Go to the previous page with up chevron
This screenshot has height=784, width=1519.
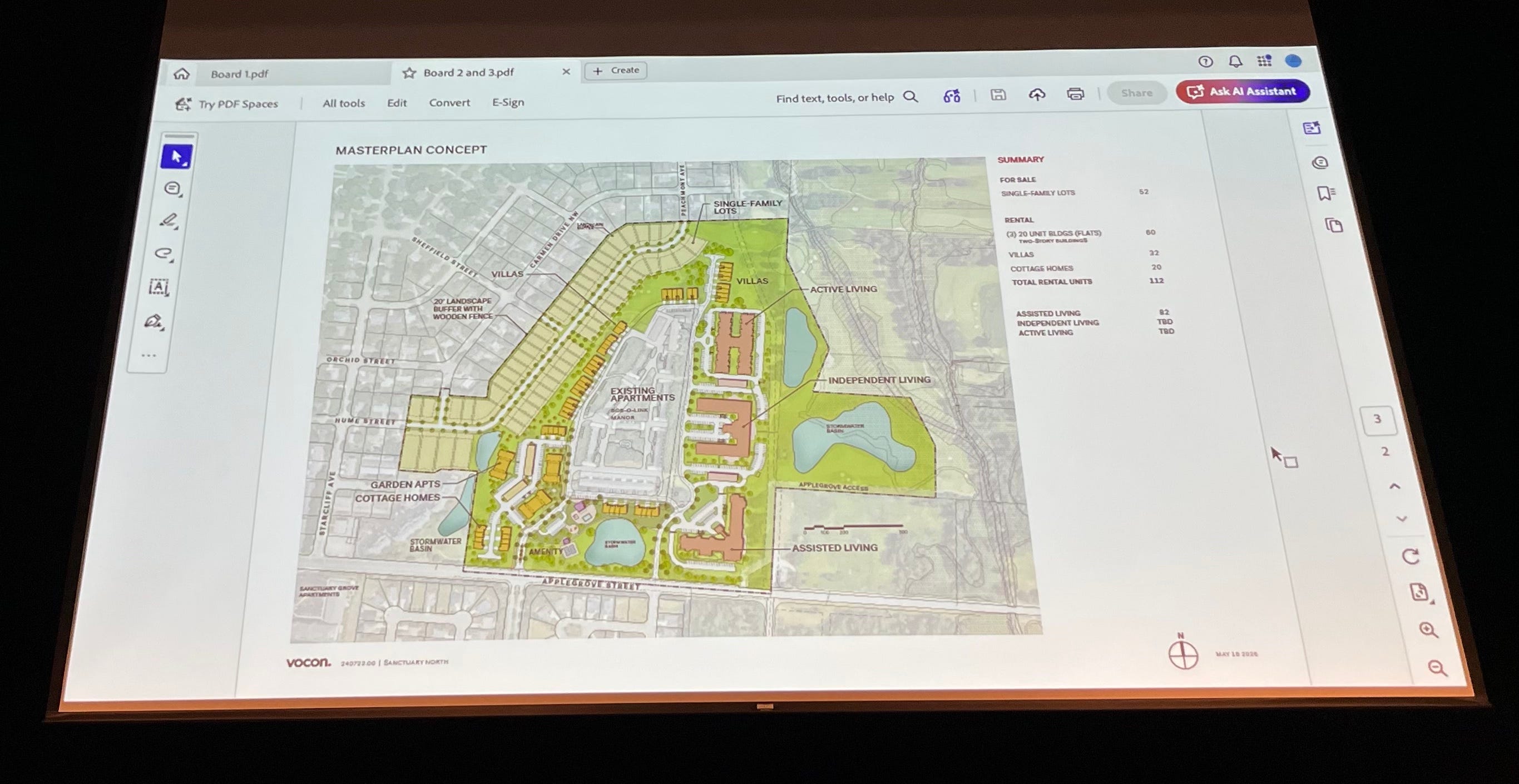1394,487
